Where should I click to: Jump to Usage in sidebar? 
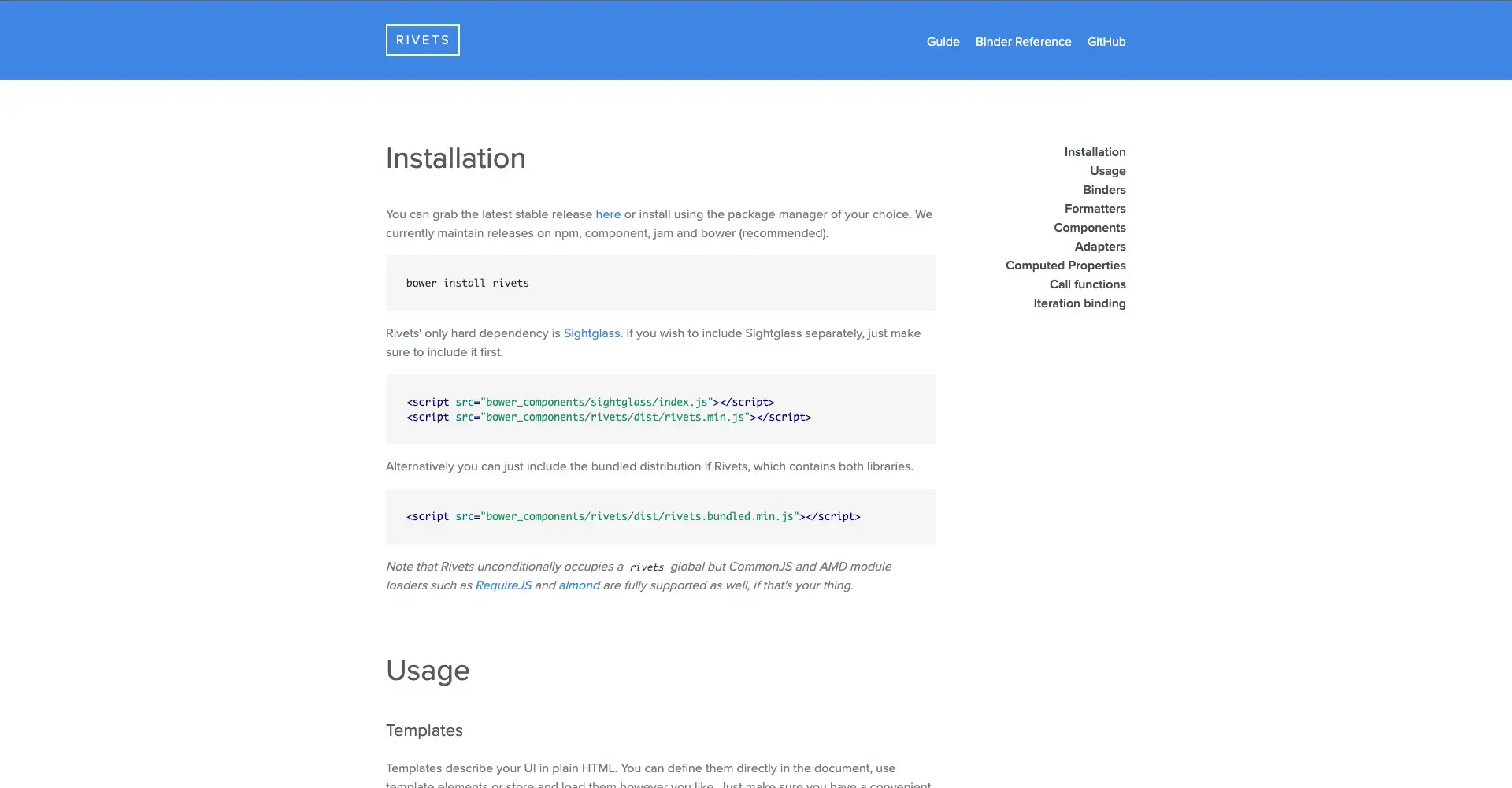pos(1107,171)
